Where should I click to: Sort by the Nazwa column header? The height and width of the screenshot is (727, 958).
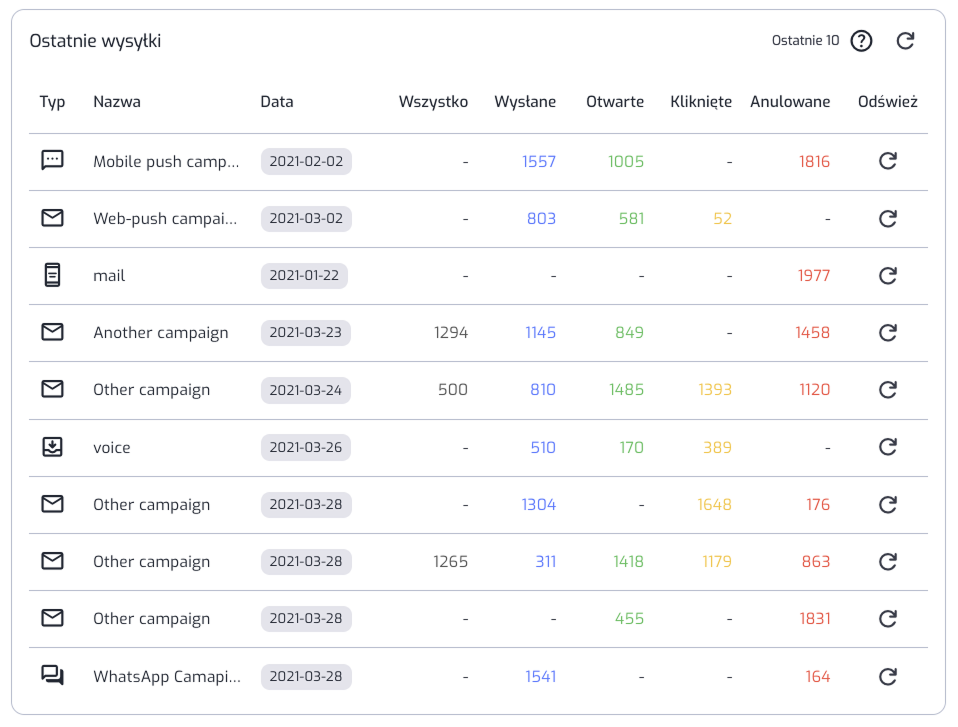117,102
